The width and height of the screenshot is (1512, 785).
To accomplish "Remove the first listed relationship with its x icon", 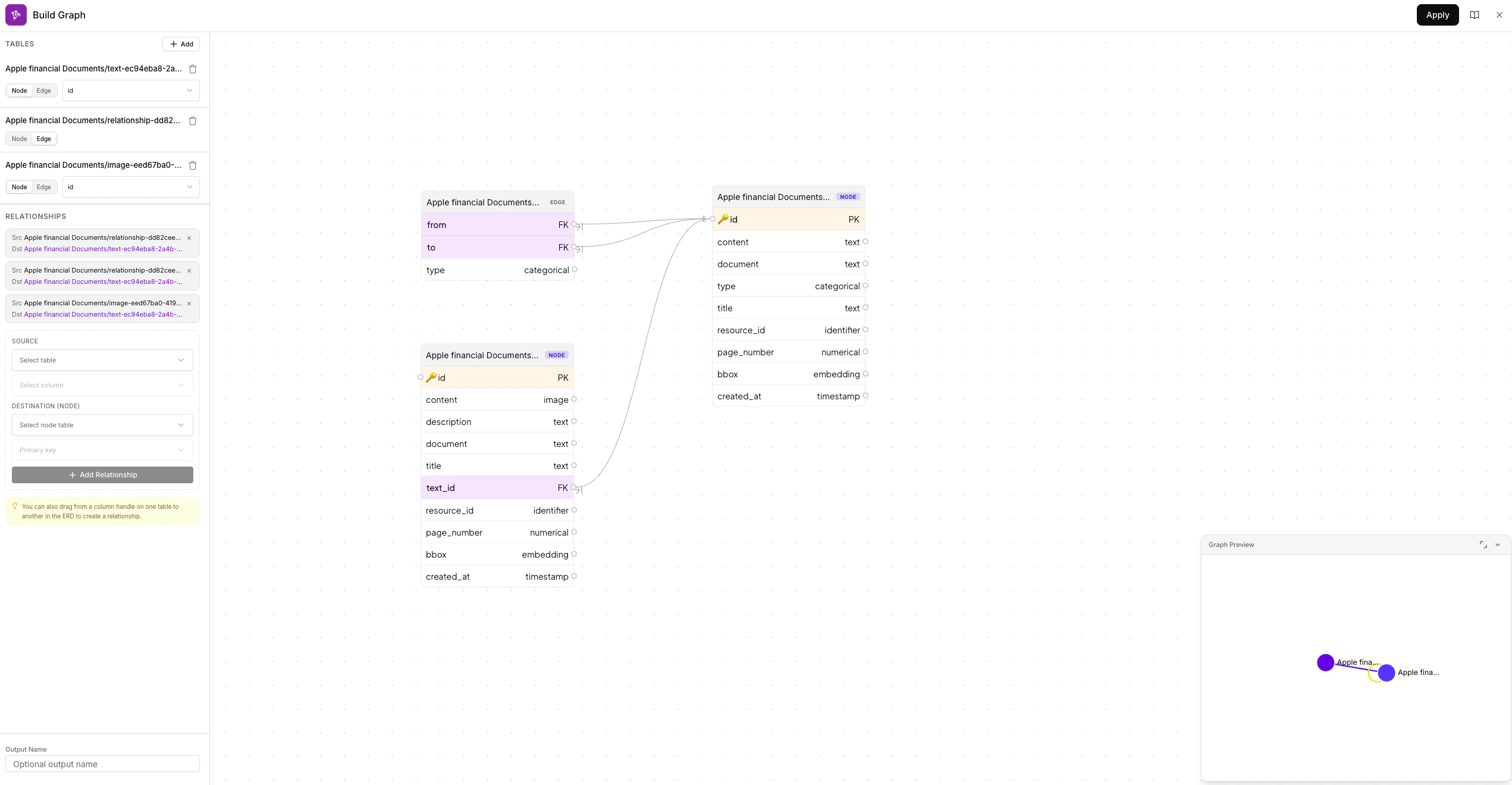I will tap(189, 237).
